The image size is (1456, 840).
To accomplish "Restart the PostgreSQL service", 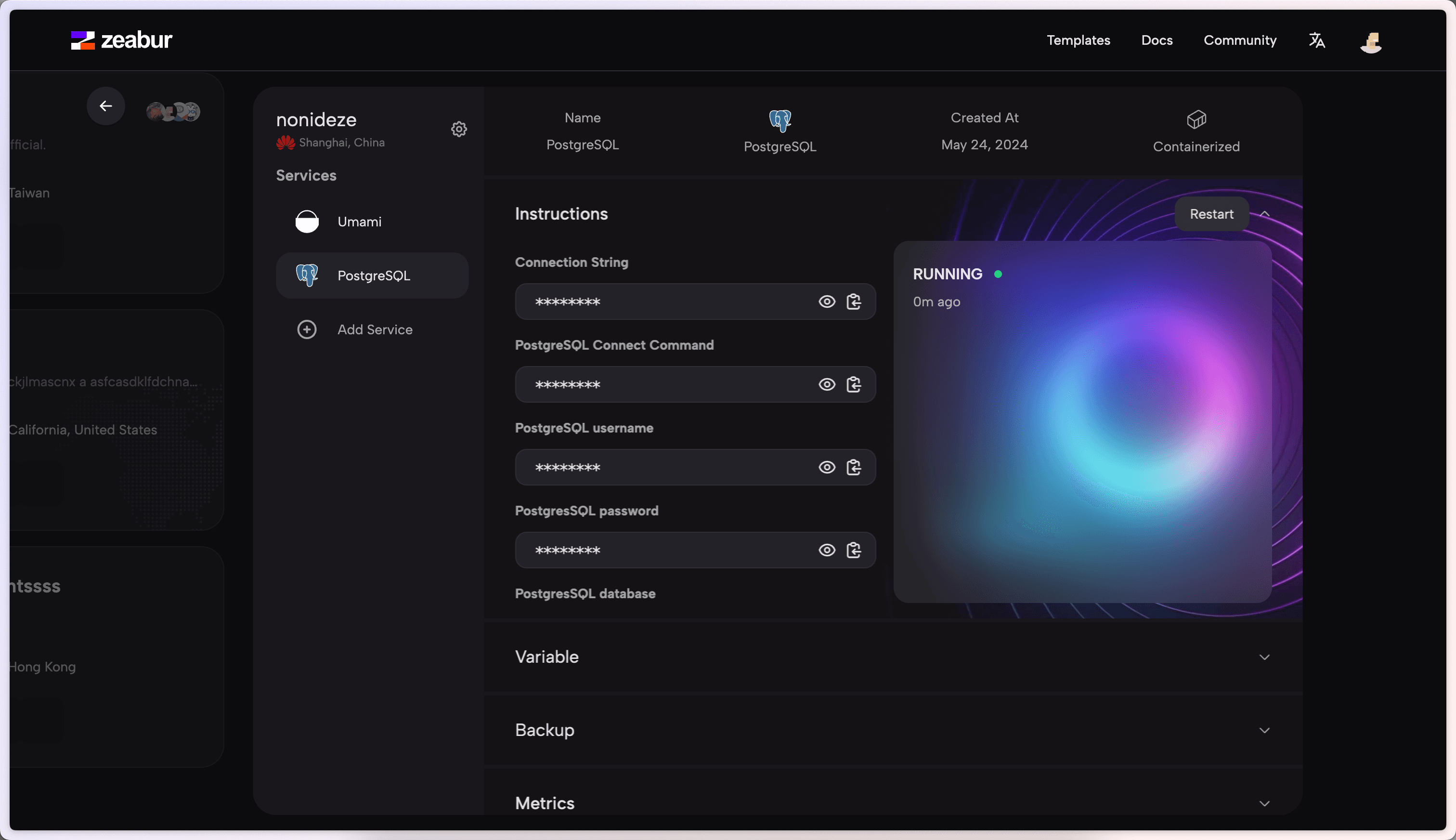I will click(x=1211, y=214).
